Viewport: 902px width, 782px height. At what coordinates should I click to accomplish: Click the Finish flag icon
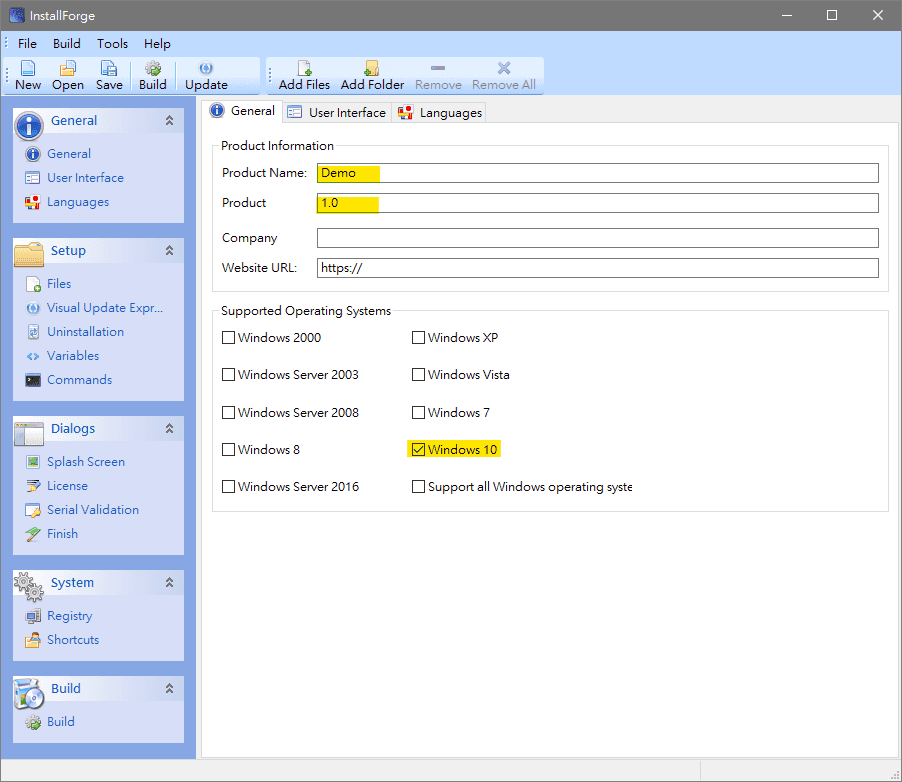click(x=33, y=534)
